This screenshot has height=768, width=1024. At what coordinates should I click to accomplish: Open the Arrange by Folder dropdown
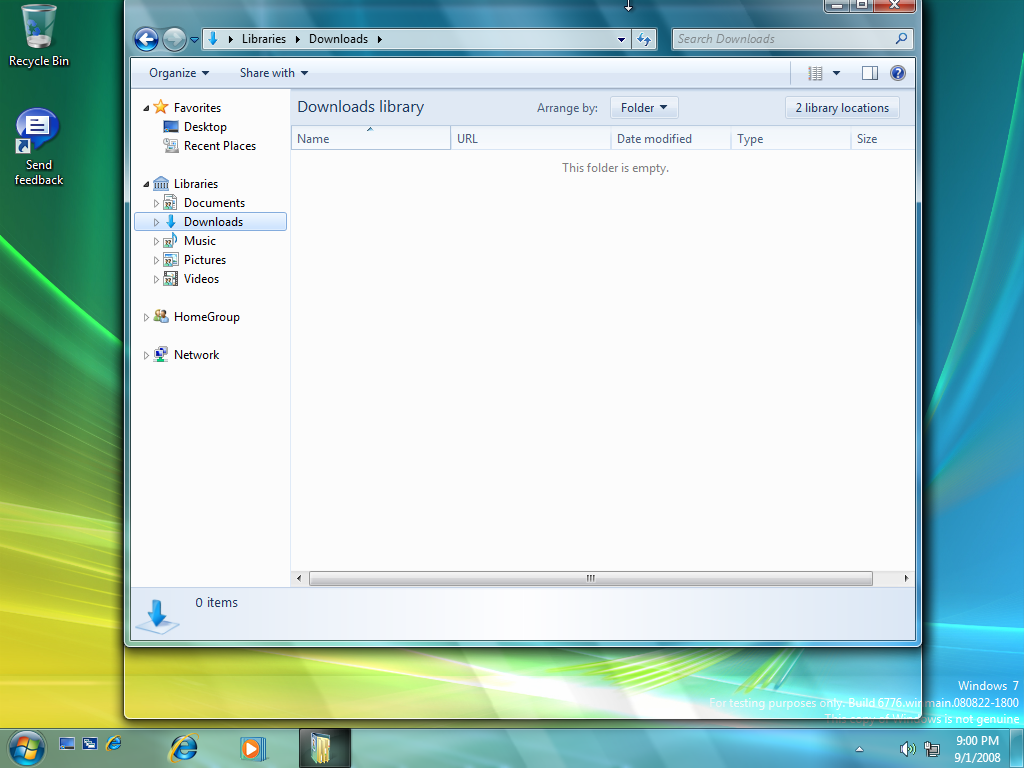pos(644,108)
